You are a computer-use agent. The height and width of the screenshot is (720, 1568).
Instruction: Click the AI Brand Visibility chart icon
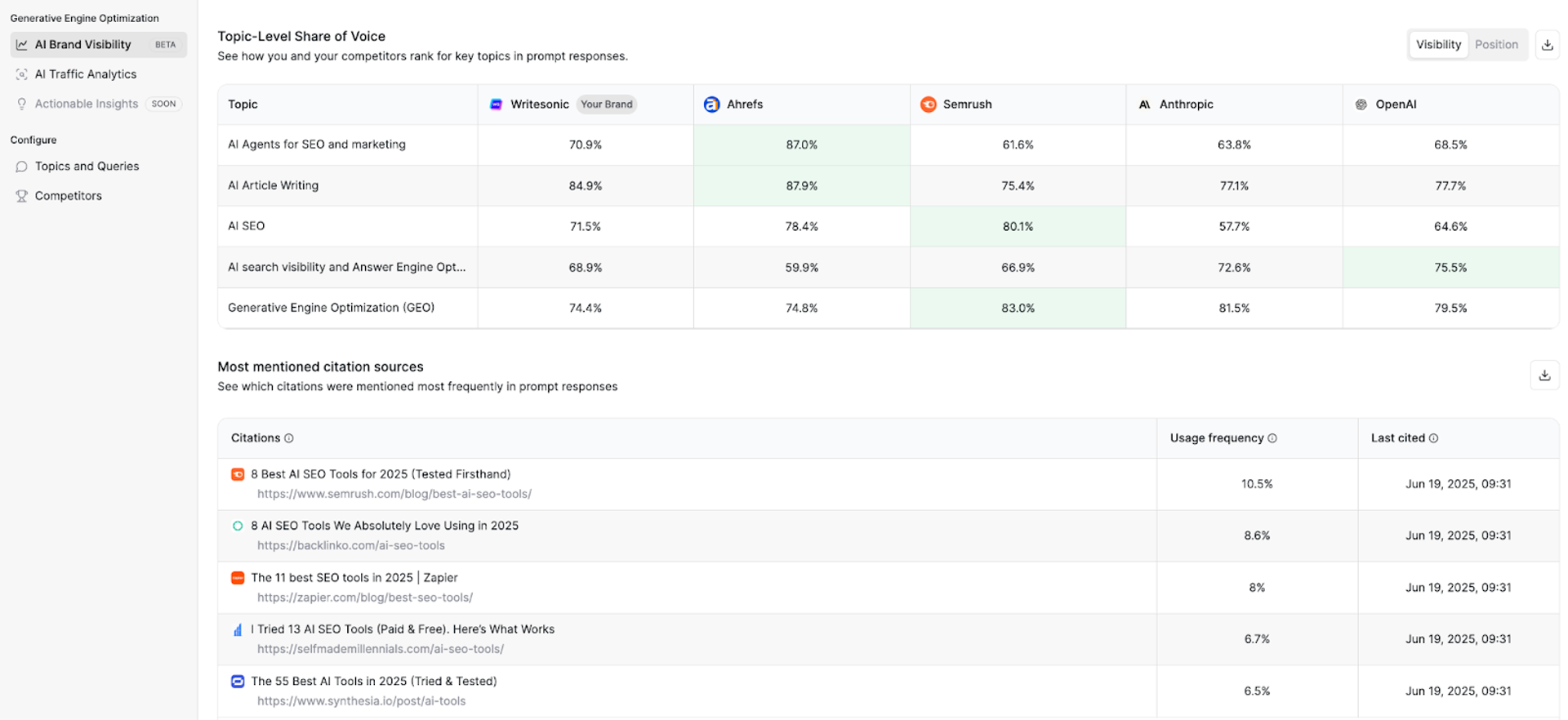tap(22, 45)
